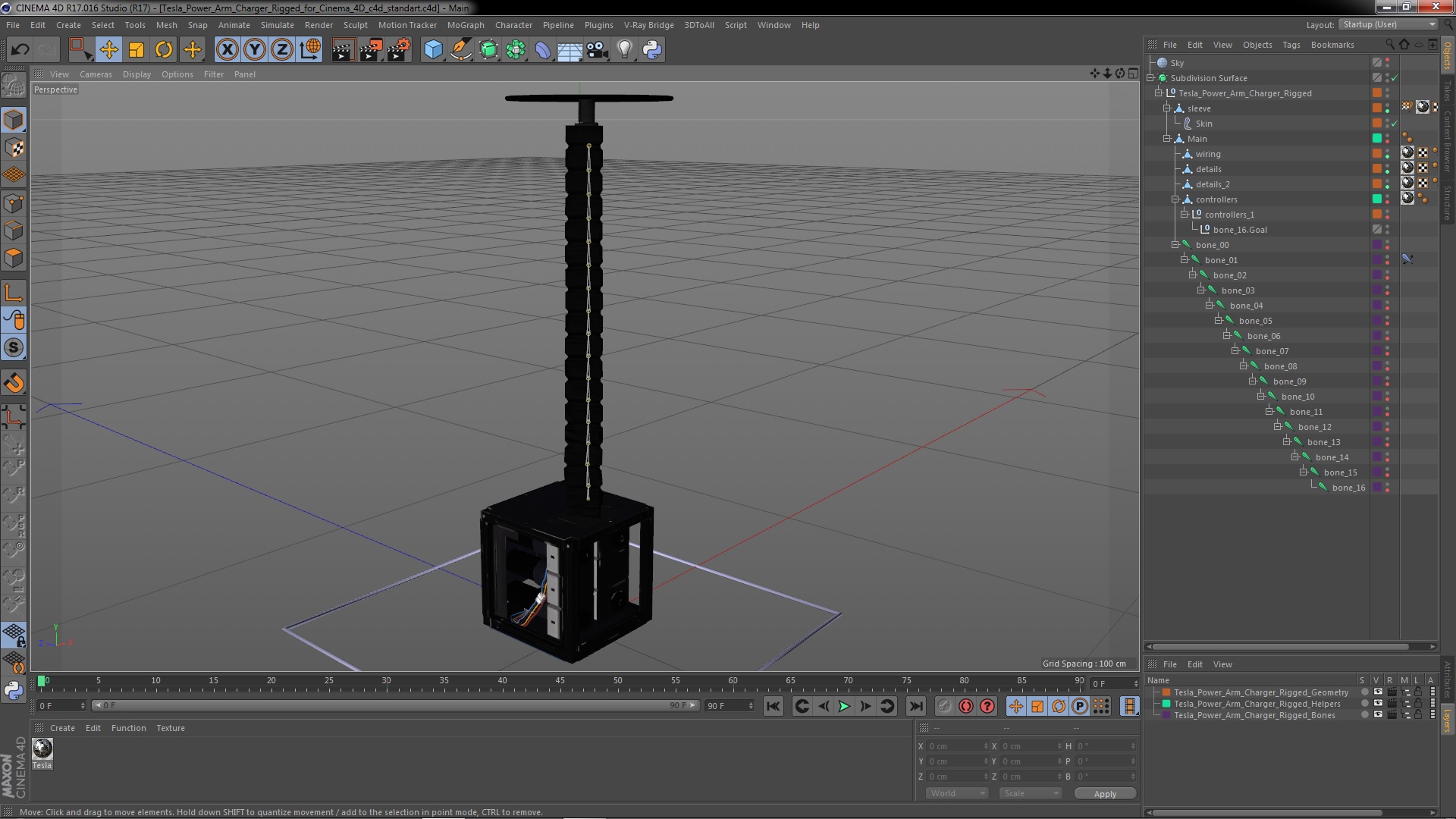
Task: Toggle Y-axis lock icon
Action: point(255,50)
